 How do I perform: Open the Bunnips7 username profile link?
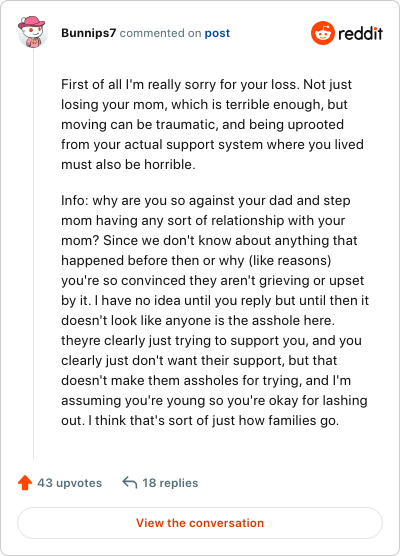point(88,33)
